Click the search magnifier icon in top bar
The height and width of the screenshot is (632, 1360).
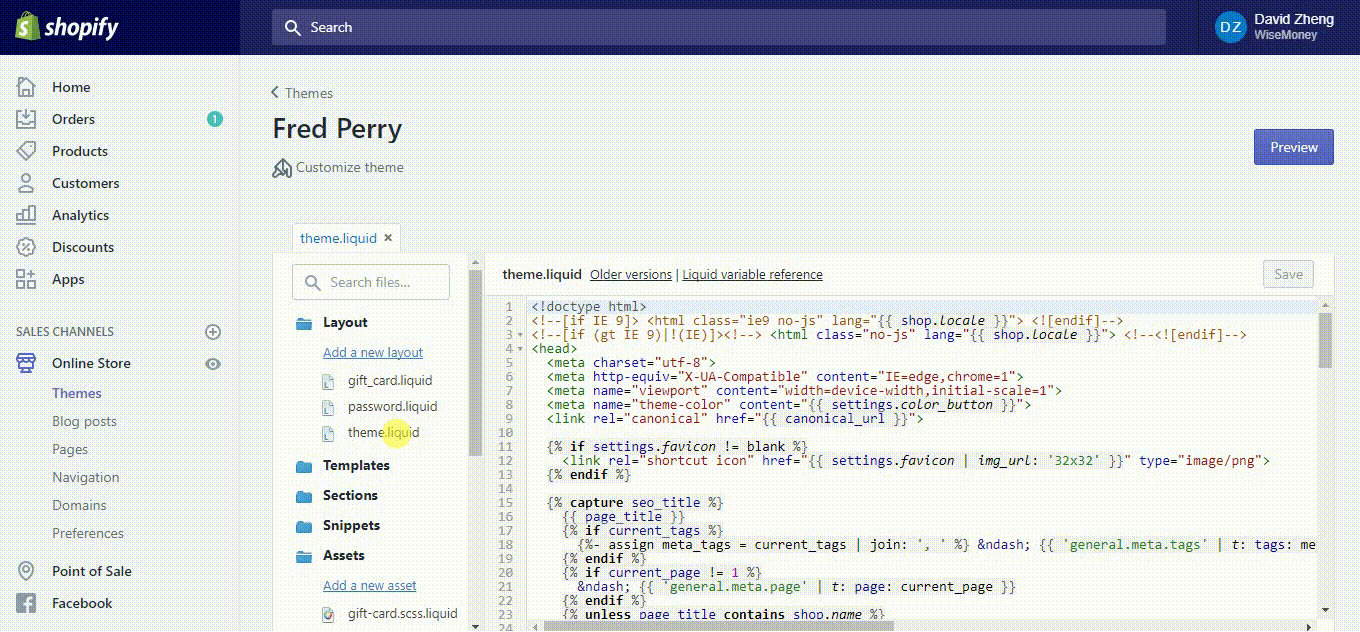(x=293, y=28)
